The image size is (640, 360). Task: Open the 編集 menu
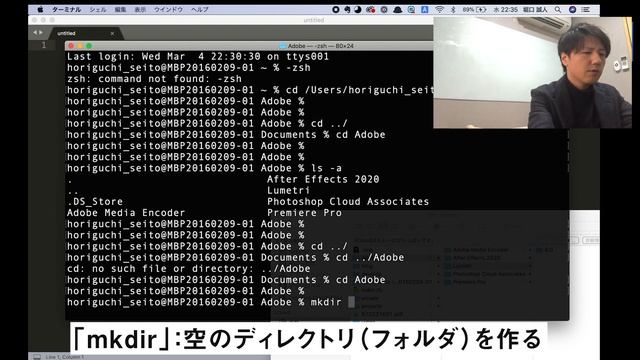[120, 9]
